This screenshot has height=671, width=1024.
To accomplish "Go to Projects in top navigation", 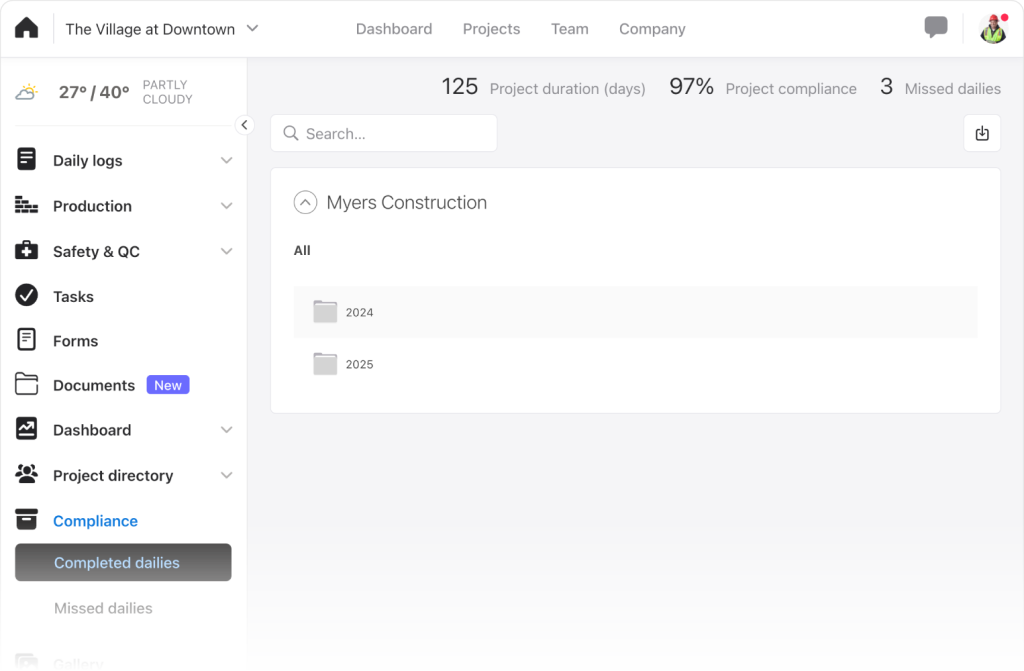I will tap(491, 29).
